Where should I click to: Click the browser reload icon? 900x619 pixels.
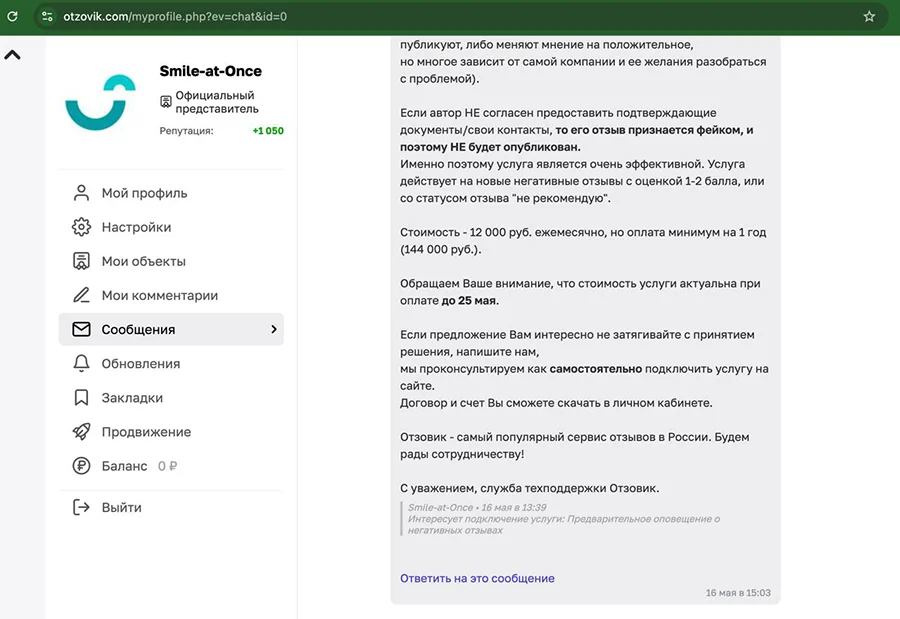tap(12, 16)
